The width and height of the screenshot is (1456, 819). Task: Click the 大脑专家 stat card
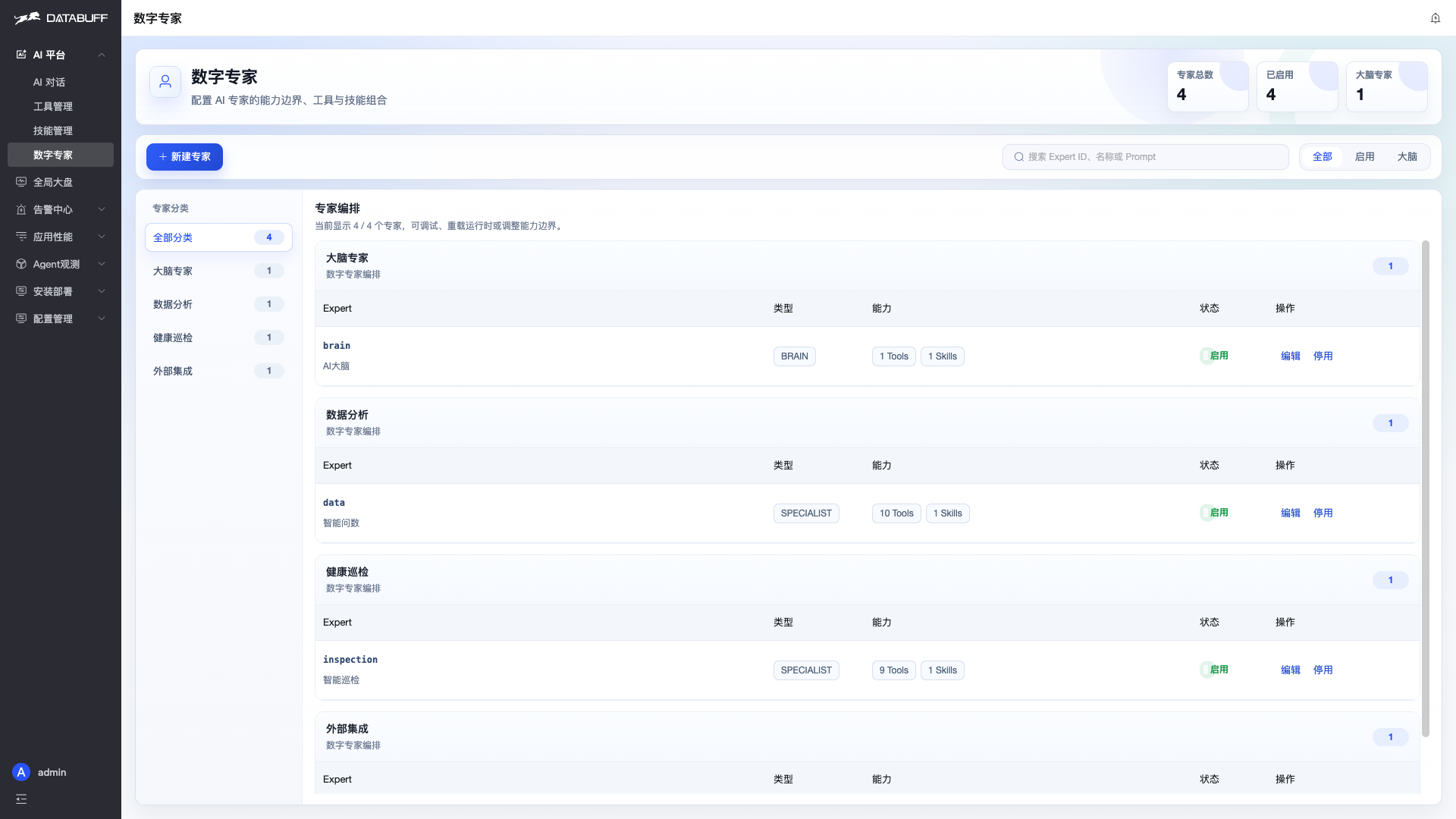coord(1387,86)
